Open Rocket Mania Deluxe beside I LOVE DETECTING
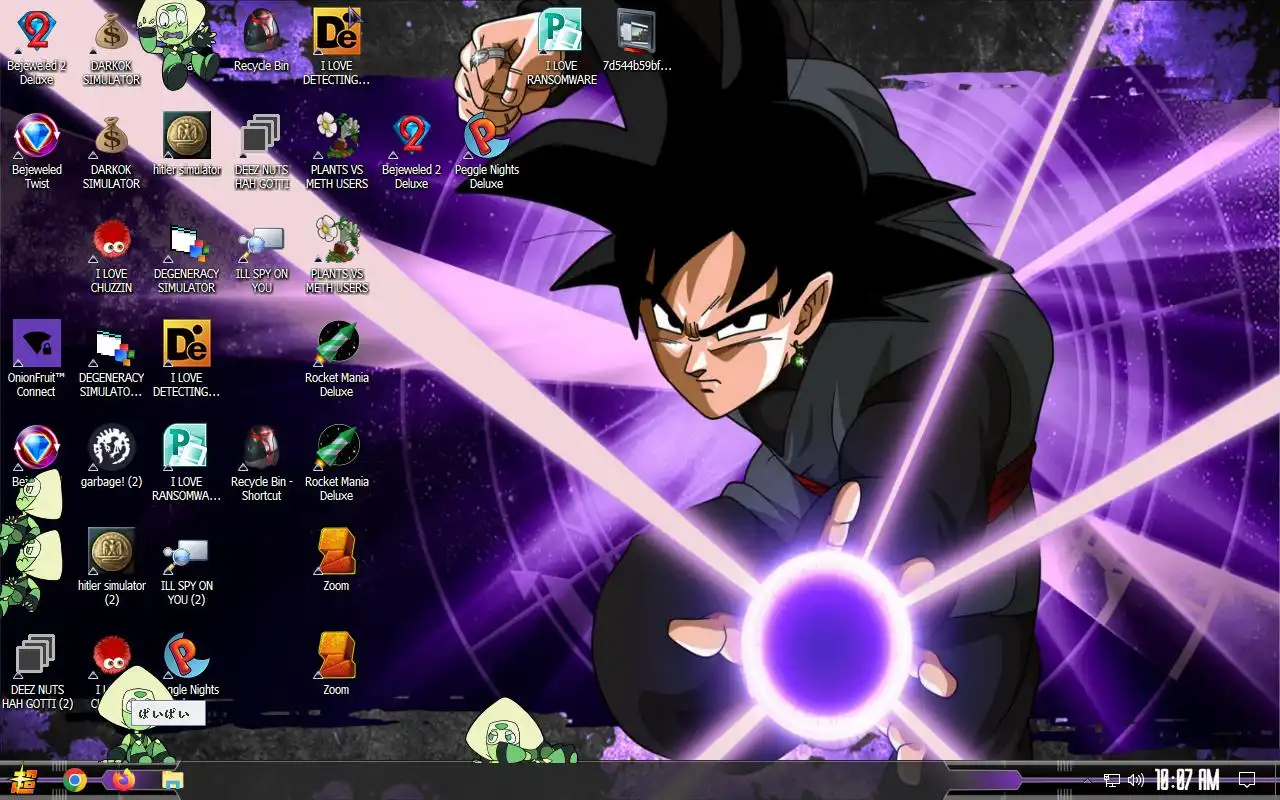 point(336,345)
